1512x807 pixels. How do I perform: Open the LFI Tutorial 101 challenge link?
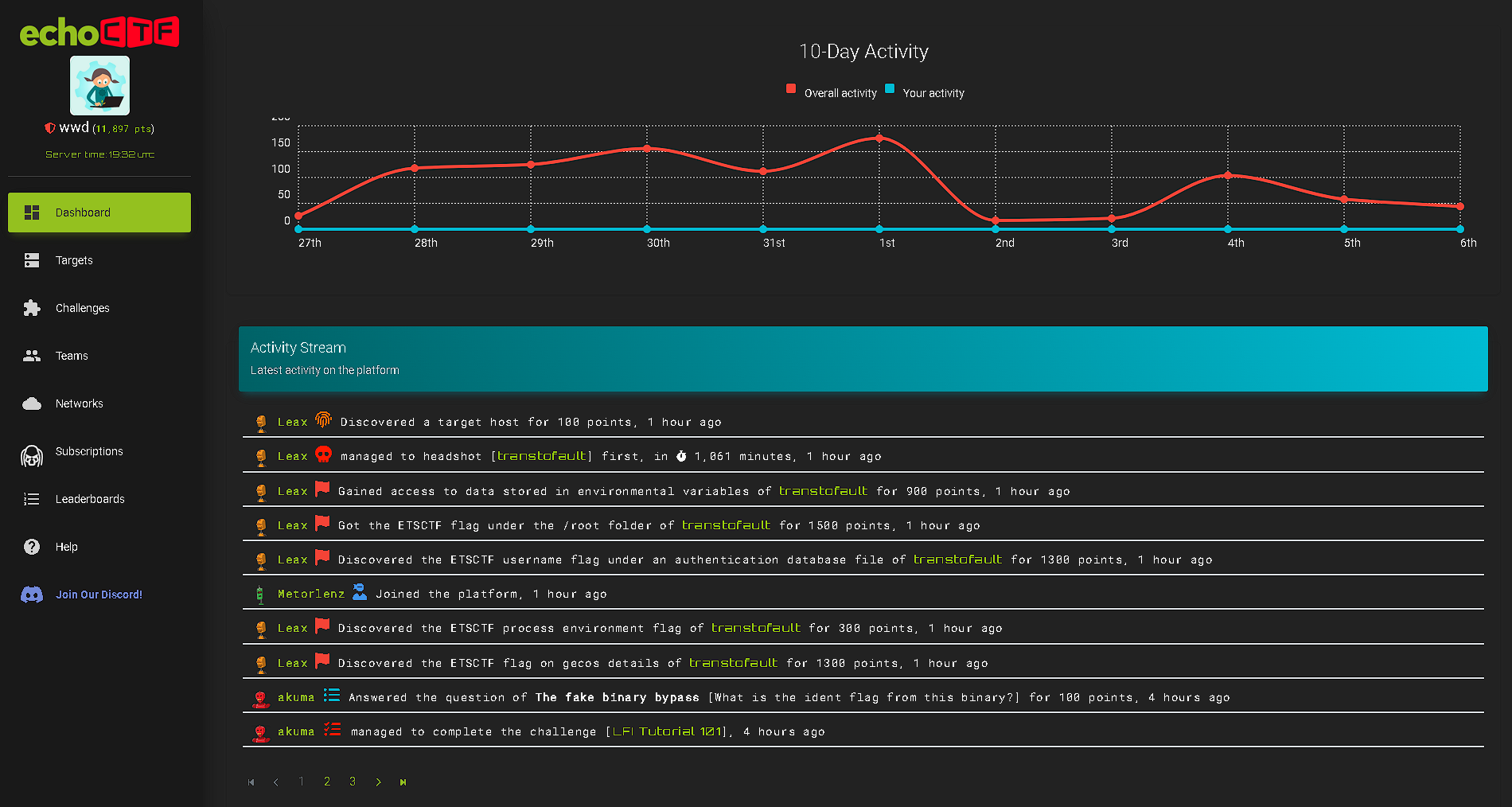(x=668, y=731)
